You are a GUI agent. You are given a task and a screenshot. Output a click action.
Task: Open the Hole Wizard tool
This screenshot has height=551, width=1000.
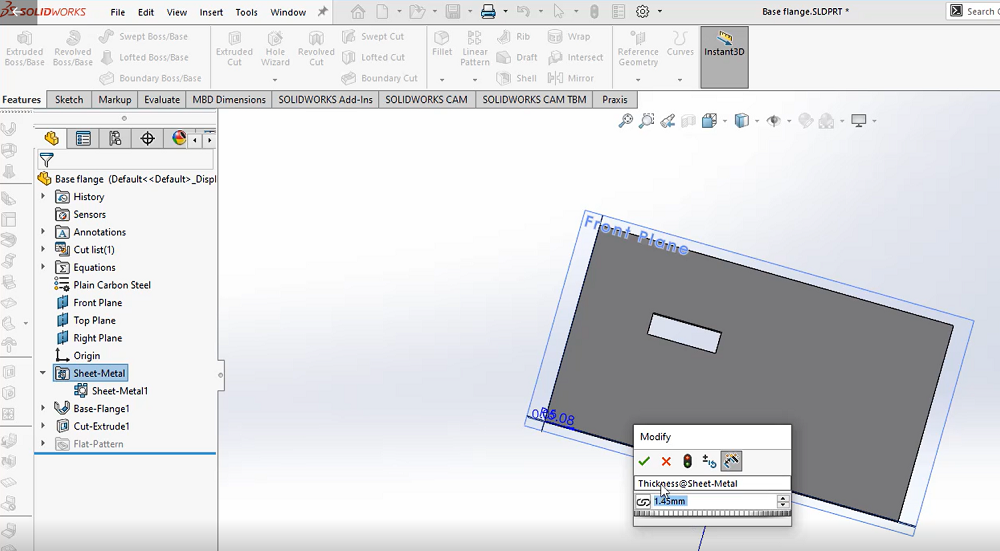click(x=275, y=48)
